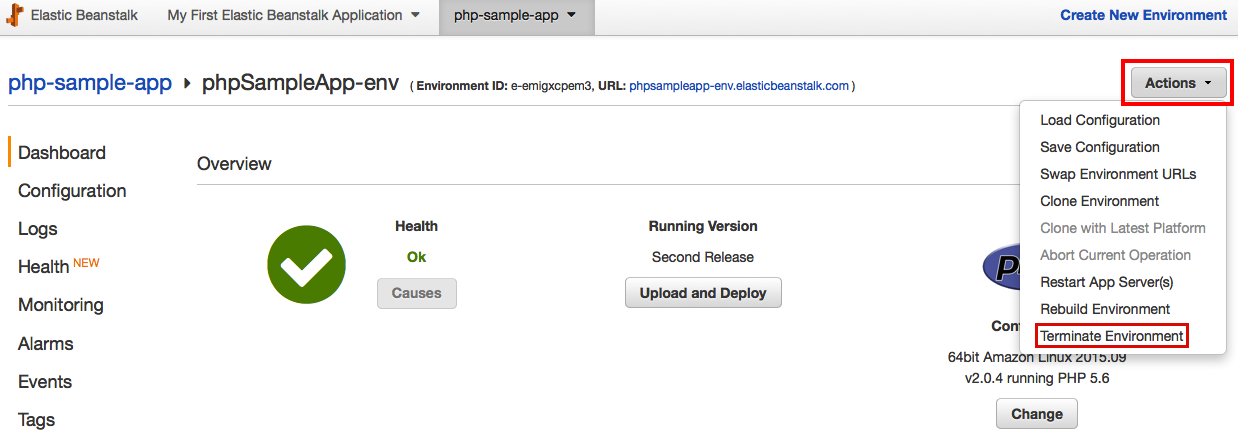This screenshot has height=440, width=1238.
Task: Click the Running Version label
Action: click(703, 226)
